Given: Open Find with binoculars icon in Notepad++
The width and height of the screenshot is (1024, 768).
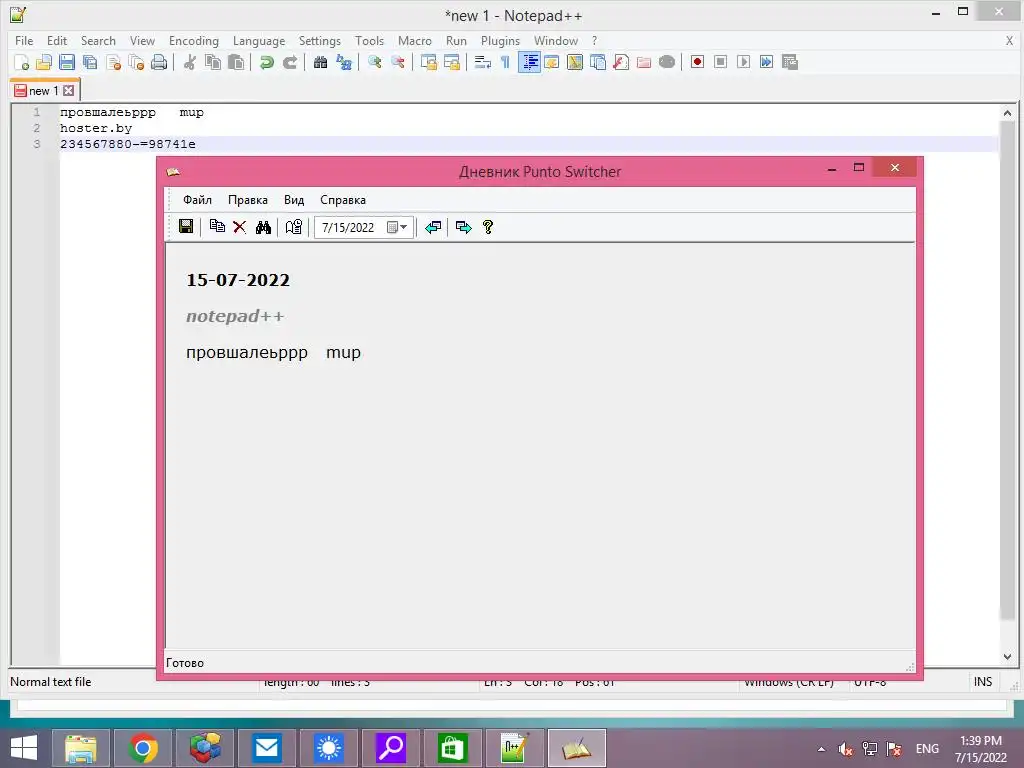Looking at the screenshot, I should pyautogui.click(x=320, y=62).
